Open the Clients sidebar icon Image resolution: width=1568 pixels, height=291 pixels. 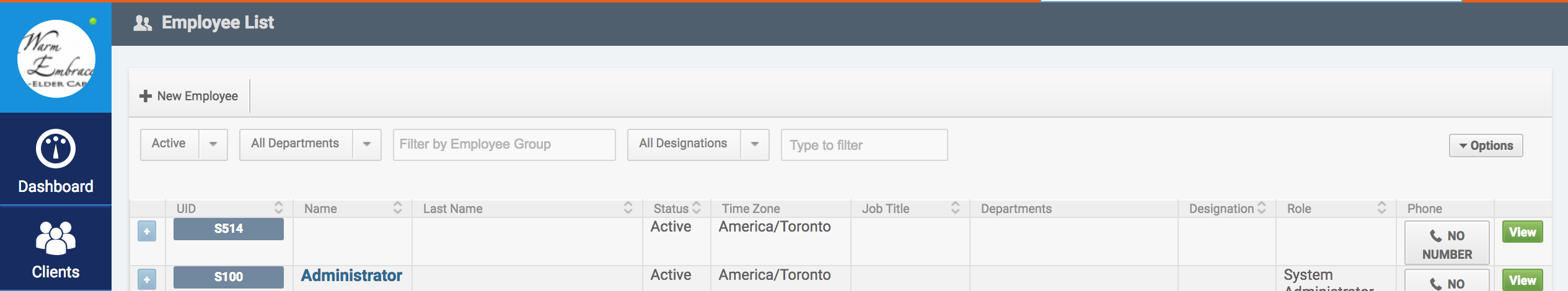[56, 238]
